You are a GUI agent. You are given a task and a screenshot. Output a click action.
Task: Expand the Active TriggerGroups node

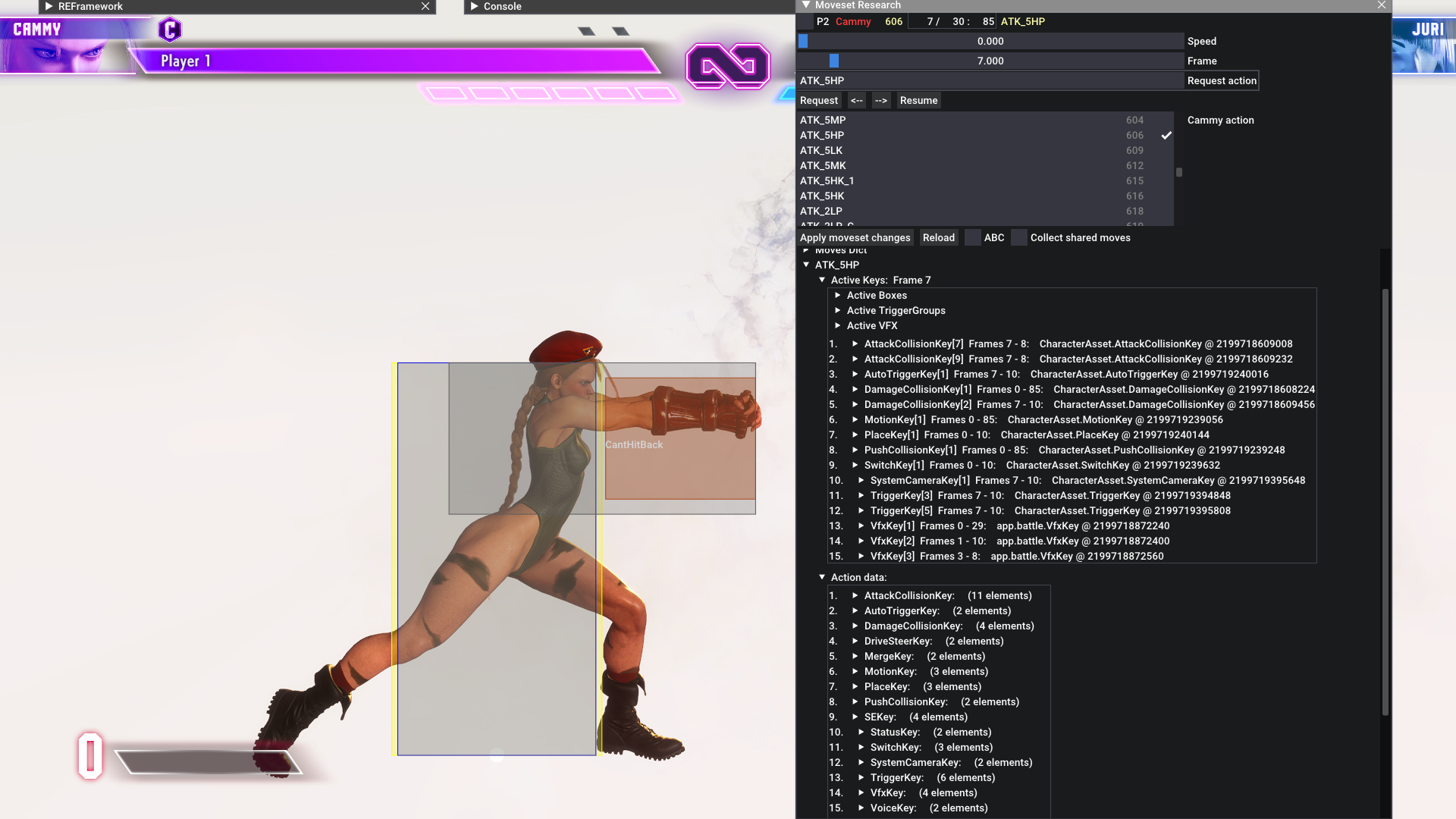tap(838, 310)
